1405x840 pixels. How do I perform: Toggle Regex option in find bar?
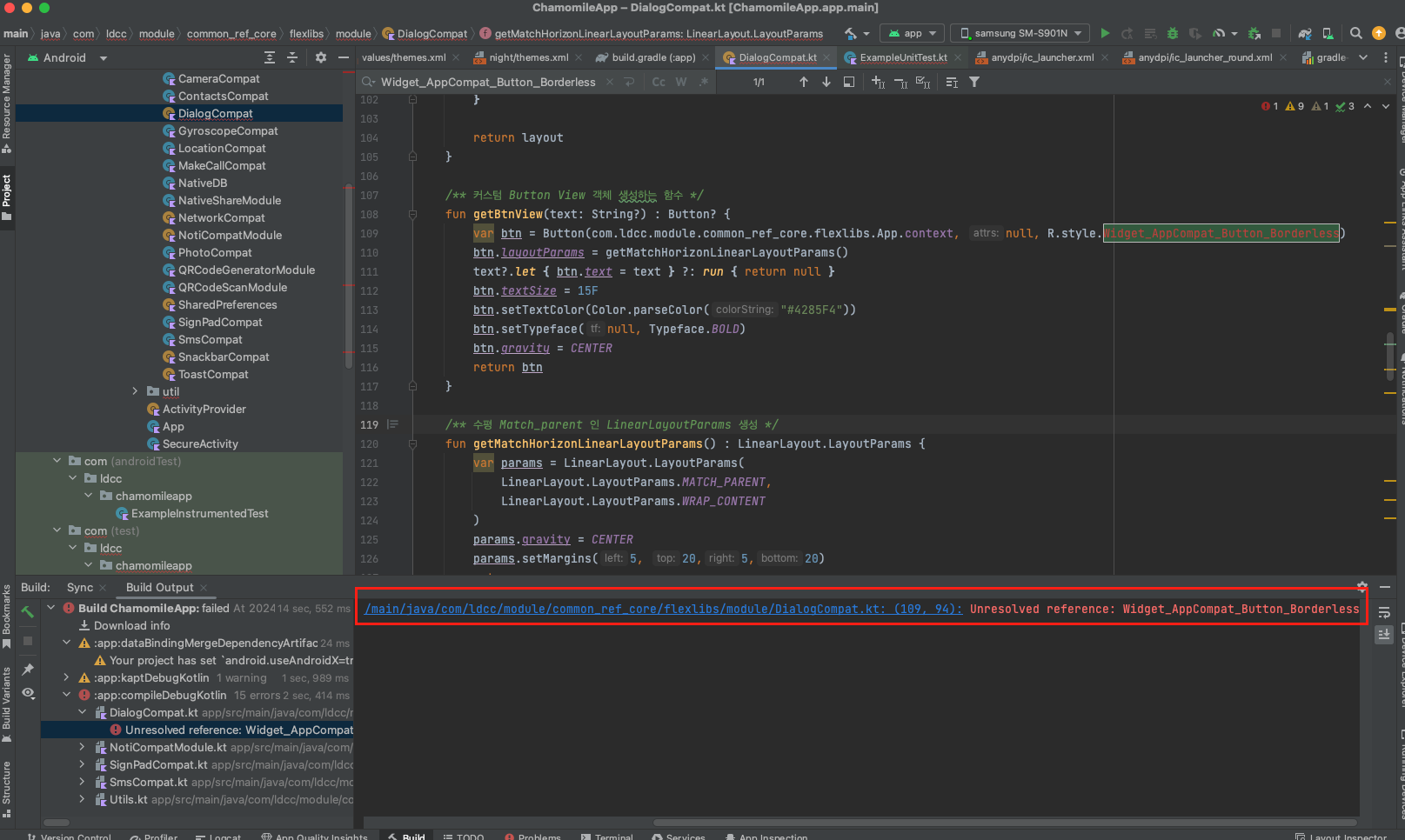(703, 82)
